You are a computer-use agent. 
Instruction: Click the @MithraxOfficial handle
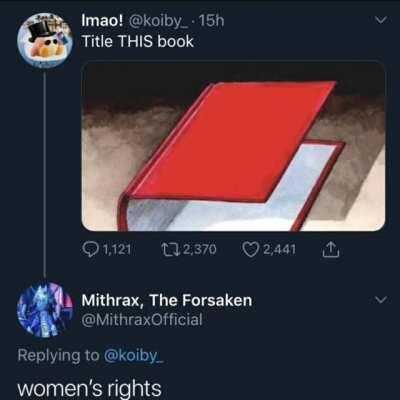coord(142,320)
